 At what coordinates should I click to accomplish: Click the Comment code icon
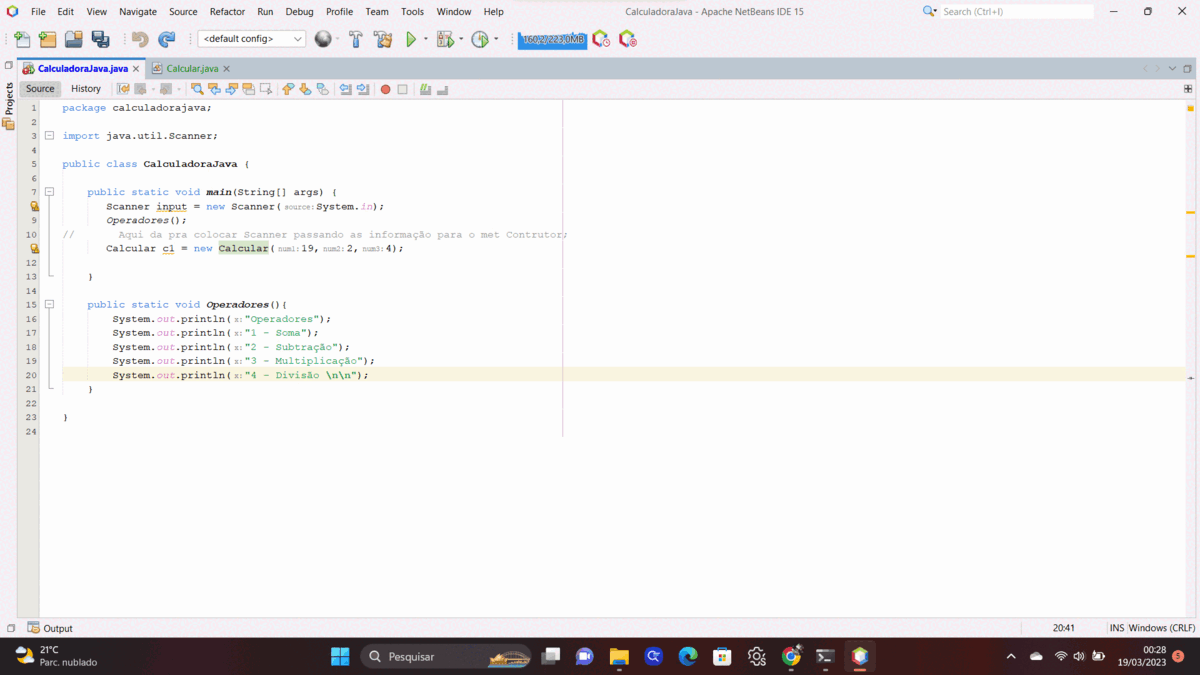coord(425,89)
